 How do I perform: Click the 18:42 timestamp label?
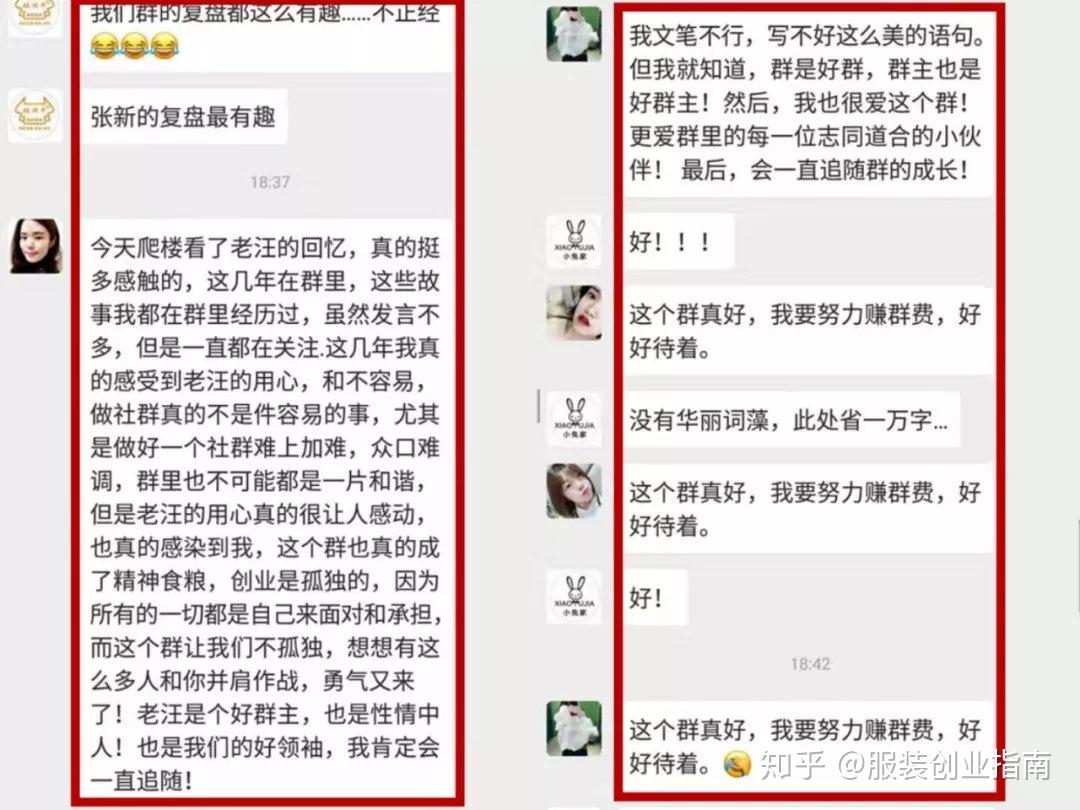point(810,664)
